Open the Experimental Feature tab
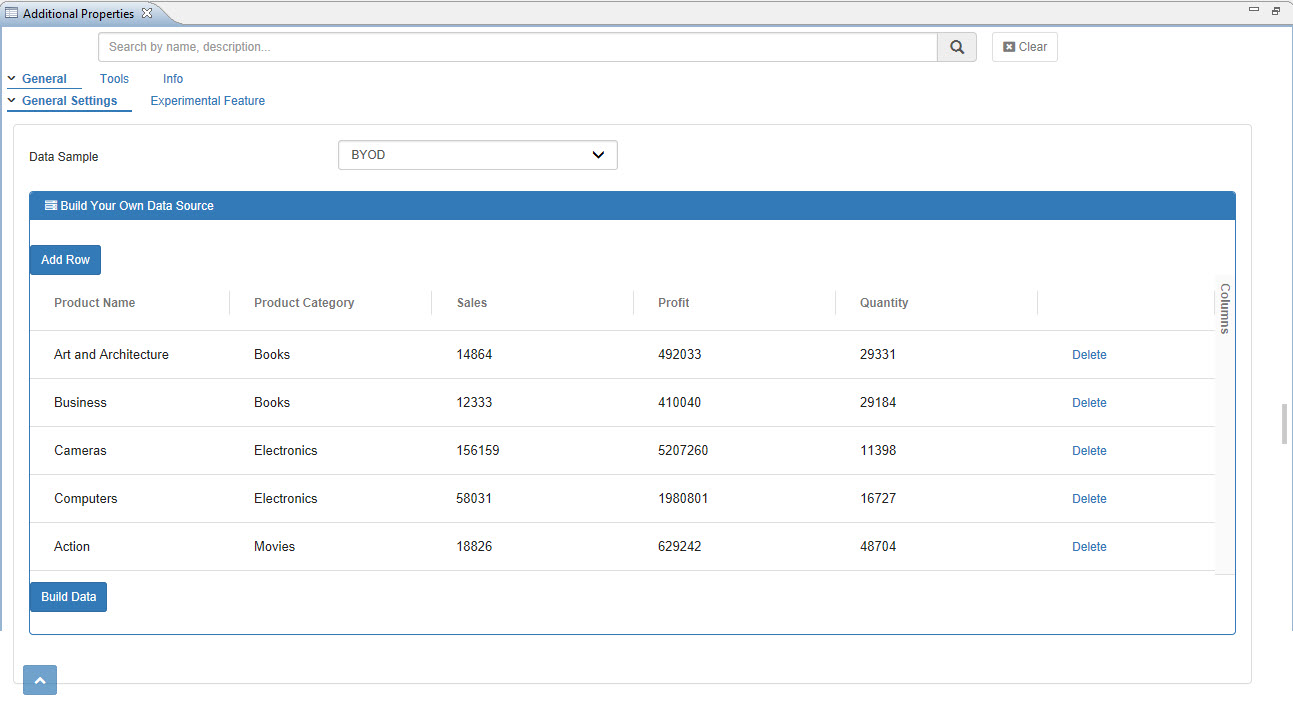1293x711 pixels. click(207, 101)
